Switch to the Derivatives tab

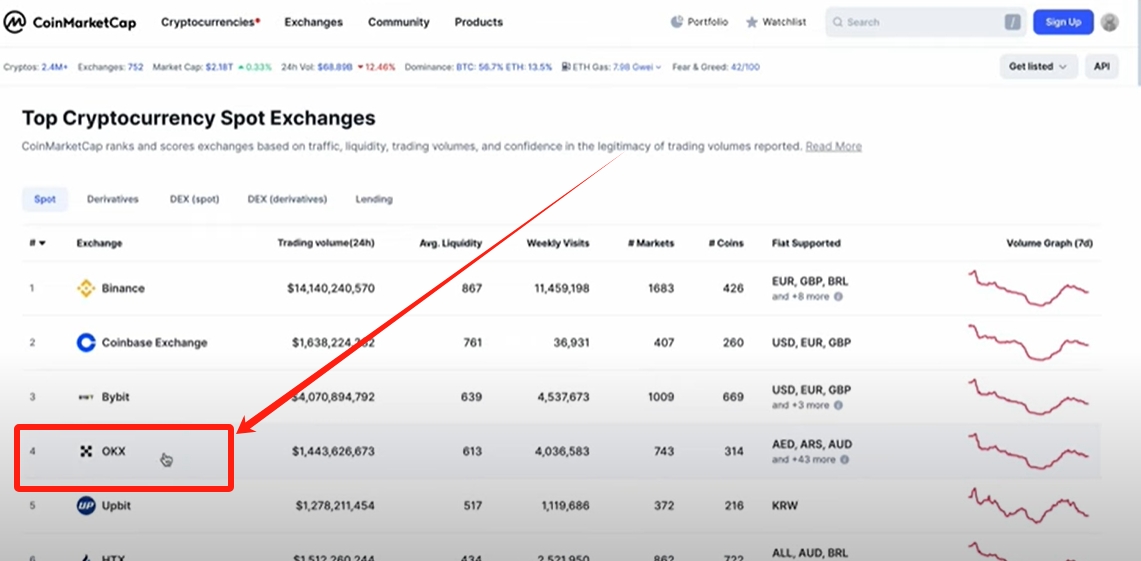point(113,199)
